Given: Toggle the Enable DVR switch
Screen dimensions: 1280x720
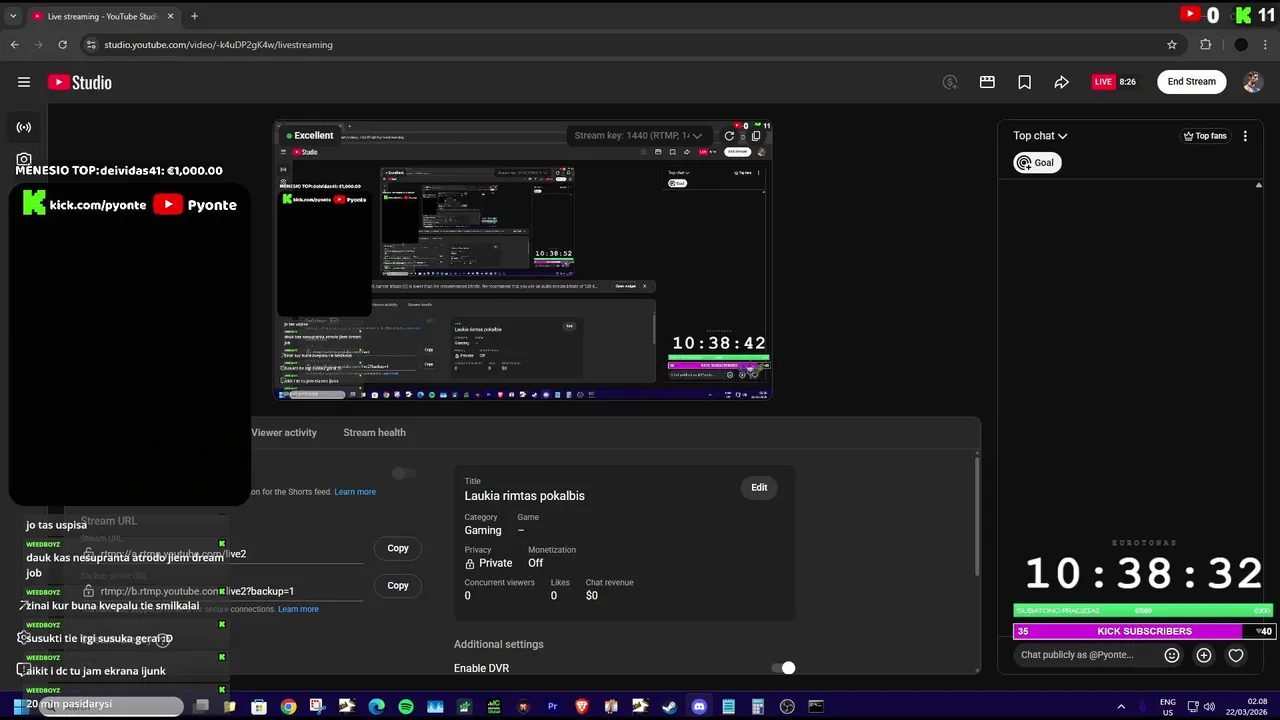Looking at the screenshot, I should click(x=783, y=668).
